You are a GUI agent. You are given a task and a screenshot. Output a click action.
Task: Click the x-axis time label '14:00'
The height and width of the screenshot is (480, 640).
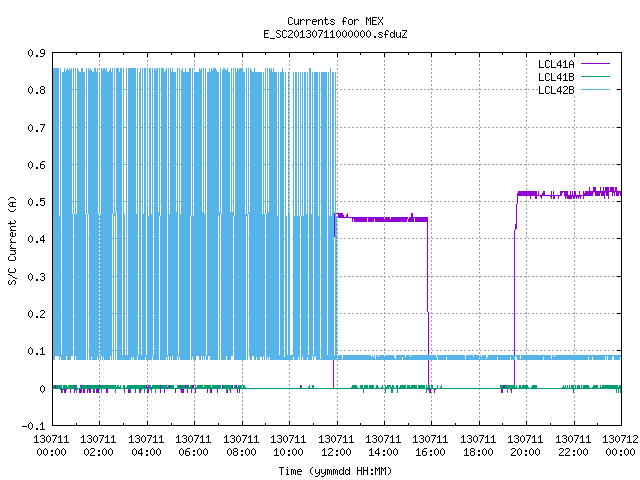[383, 452]
